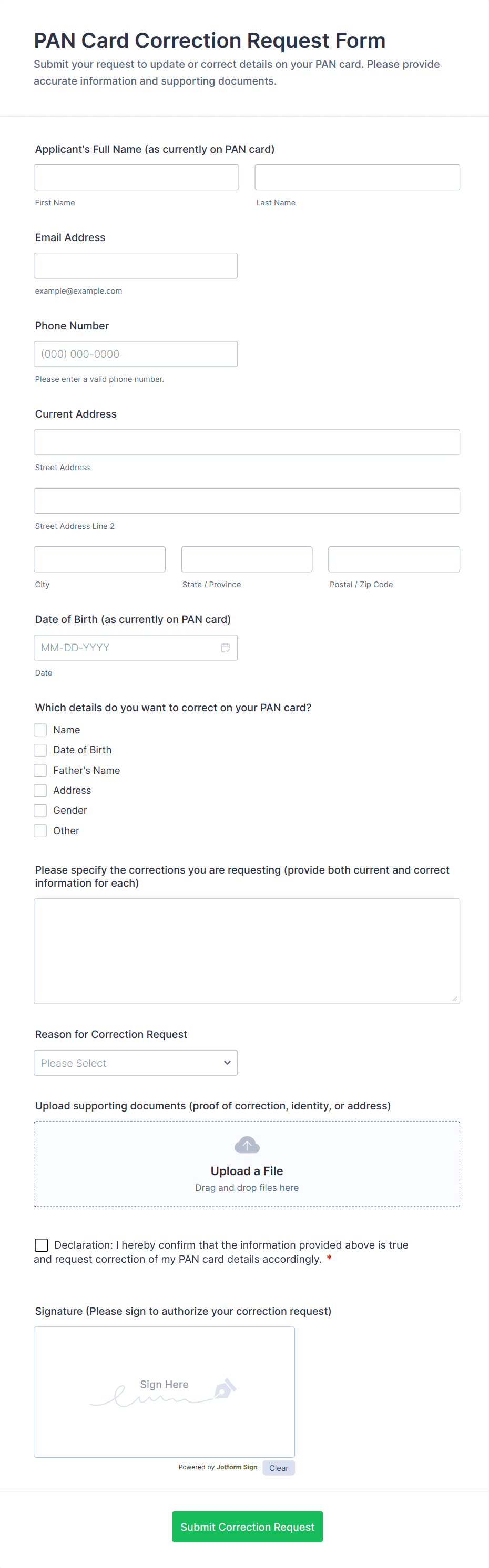Focus the First Name input field
This screenshot has width=489, height=1568.
[136, 177]
